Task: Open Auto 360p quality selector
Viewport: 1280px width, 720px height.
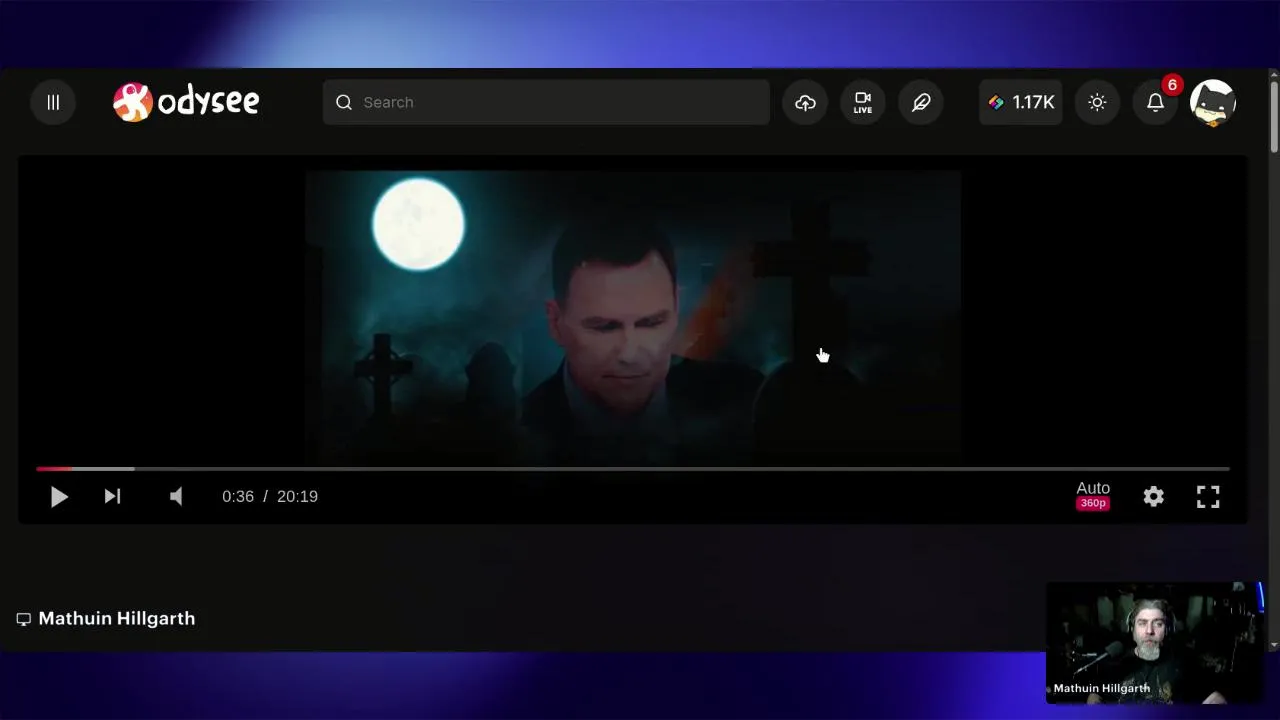Action: (x=1093, y=495)
